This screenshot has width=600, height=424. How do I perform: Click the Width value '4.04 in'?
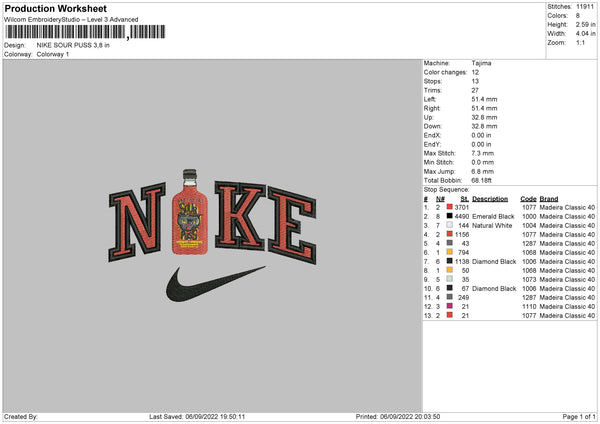pyautogui.click(x=585, y=34)
